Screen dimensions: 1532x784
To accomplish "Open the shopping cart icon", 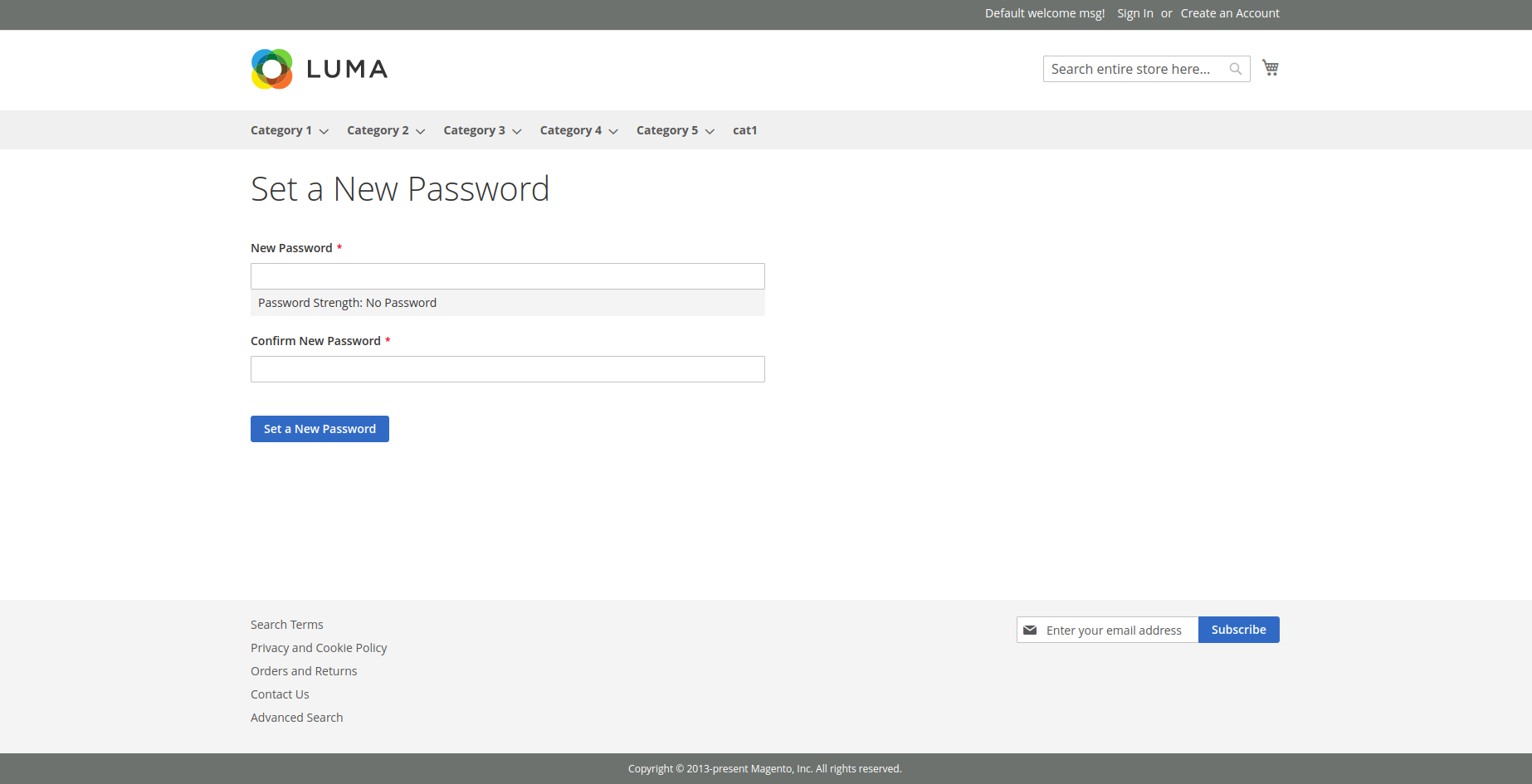I will click(1270, 67).
